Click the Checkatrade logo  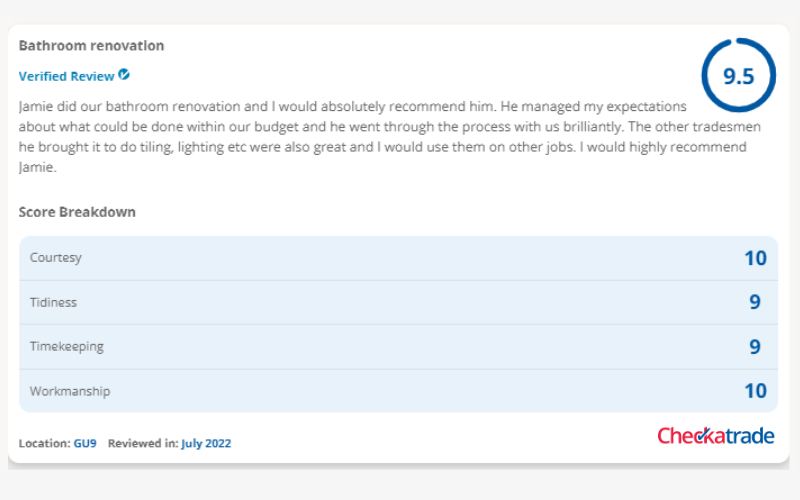click(x=716, y=435)
